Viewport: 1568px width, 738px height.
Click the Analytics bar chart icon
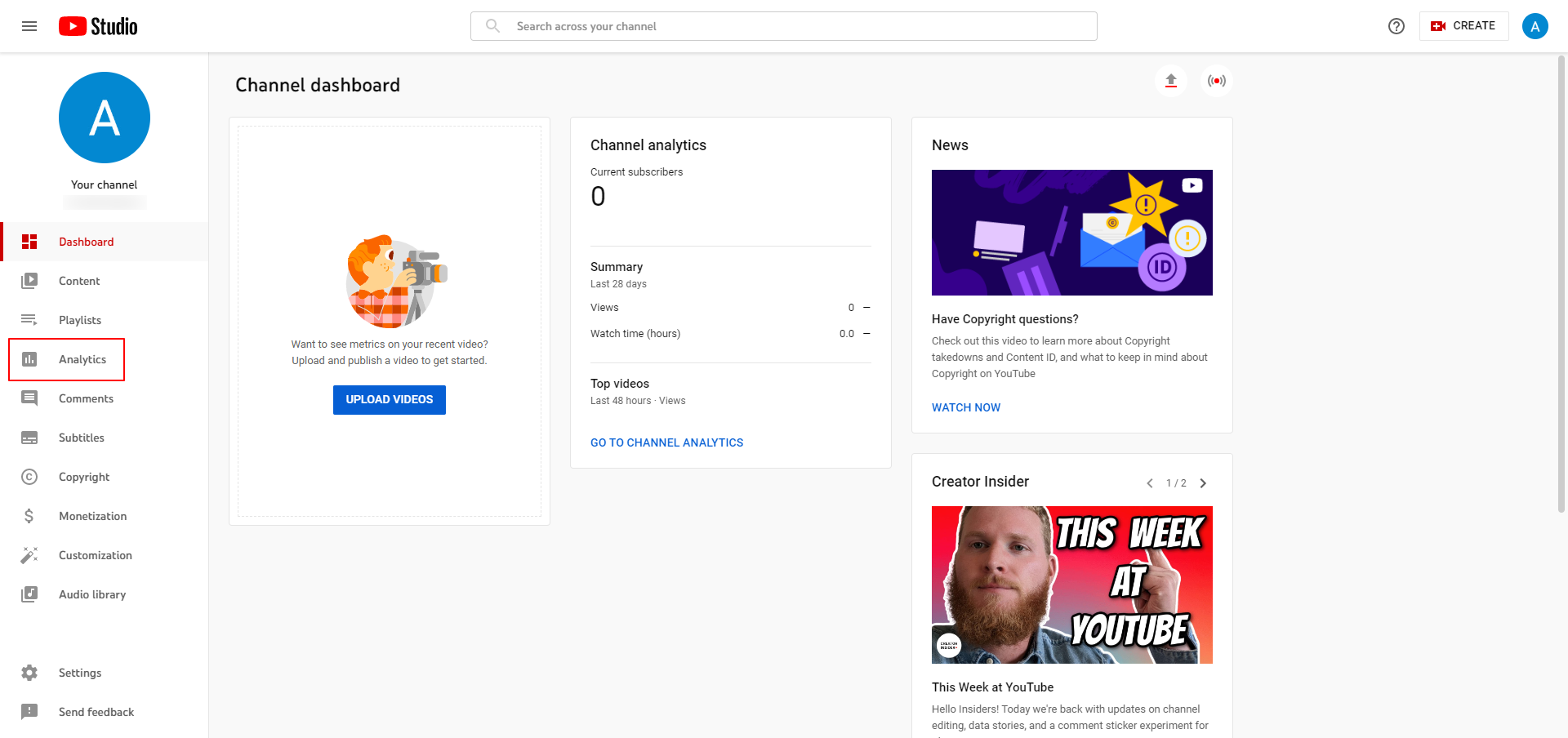point(29,359)
